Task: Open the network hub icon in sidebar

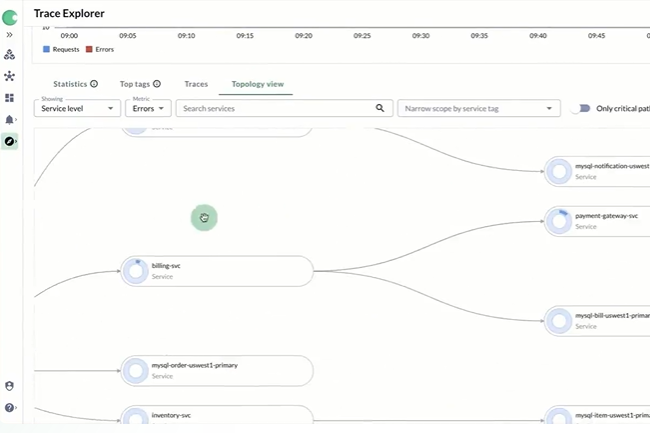Action: [x=9, y=76]
